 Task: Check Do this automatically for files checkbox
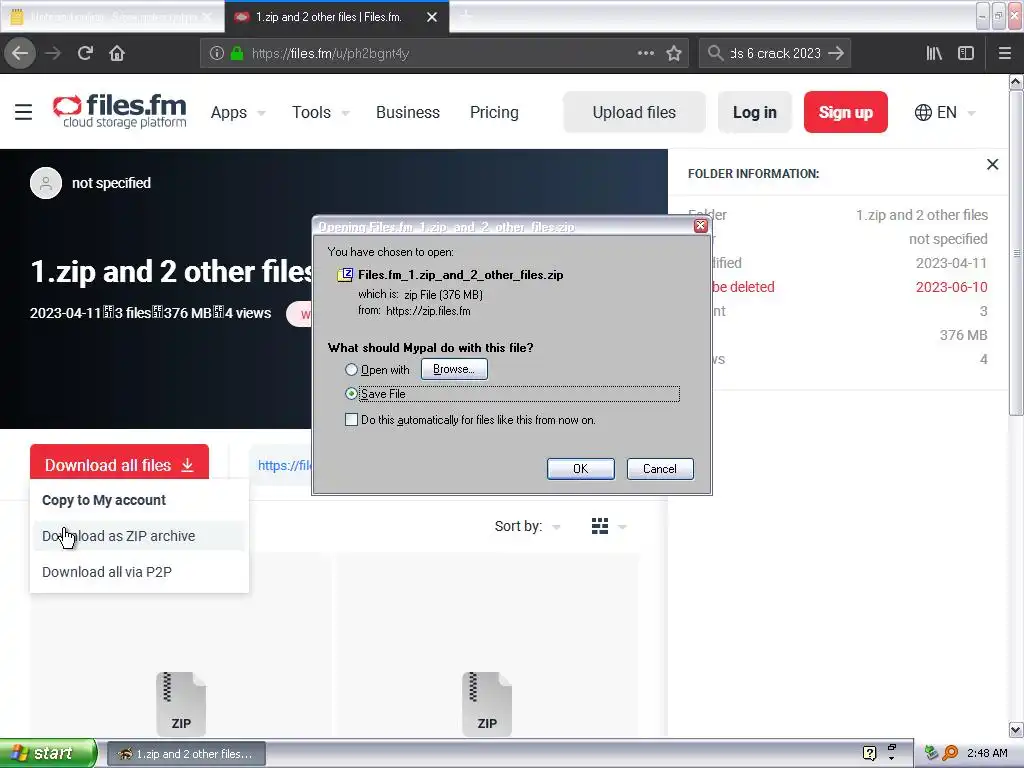point(351,420)
